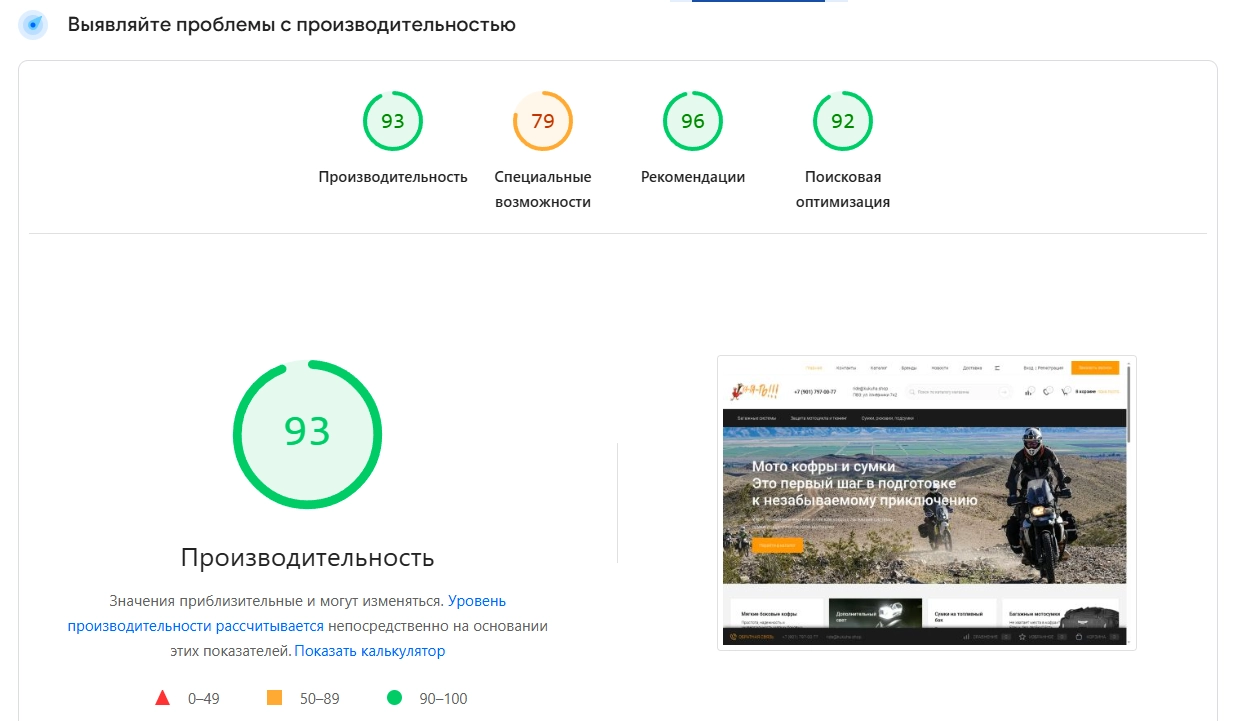Select the 92 Поисковая оптимизация score gauge

tap(843, 121)
